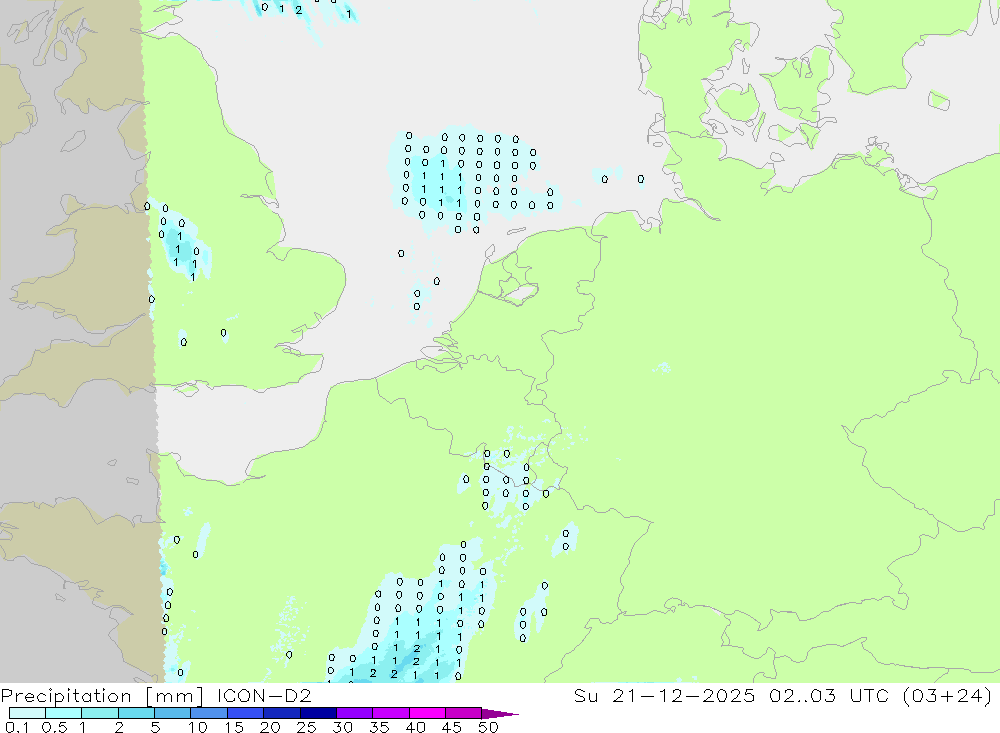Click the 'Precipitation [mm]' title label
Screen dimensions: 1000x733
point(102,695)
